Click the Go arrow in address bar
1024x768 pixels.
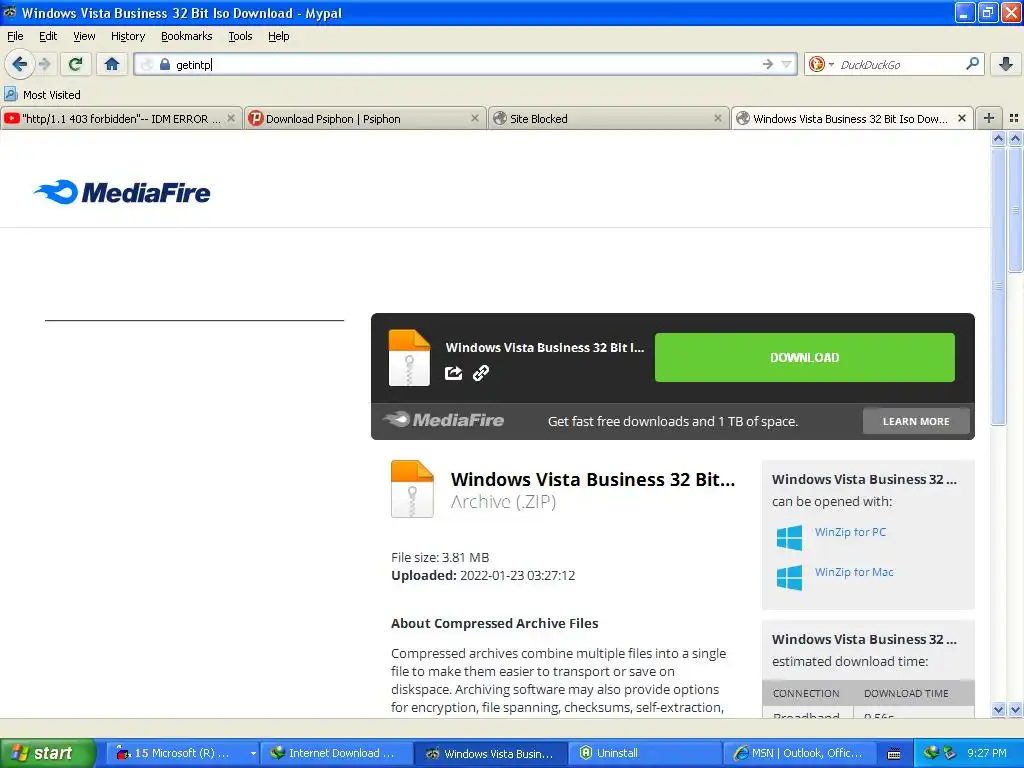767,64
